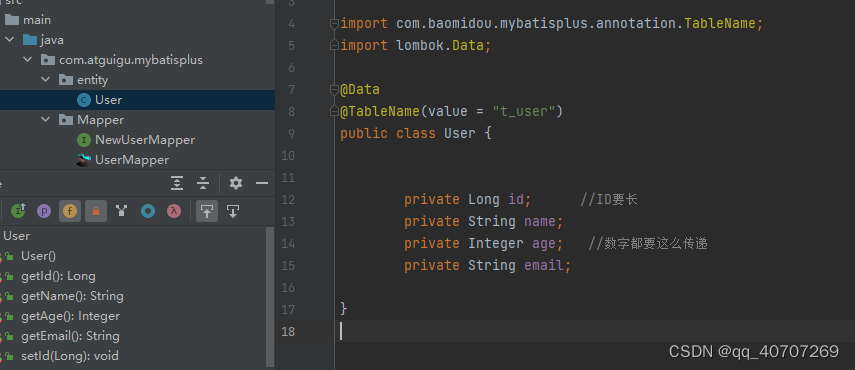
Task: Click TableName in the import statement
Action: (720, 24)
